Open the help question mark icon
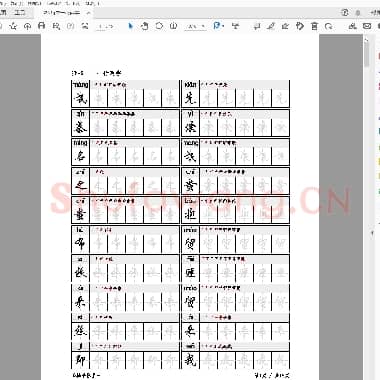The image size is (380, 380). [345, 12]
